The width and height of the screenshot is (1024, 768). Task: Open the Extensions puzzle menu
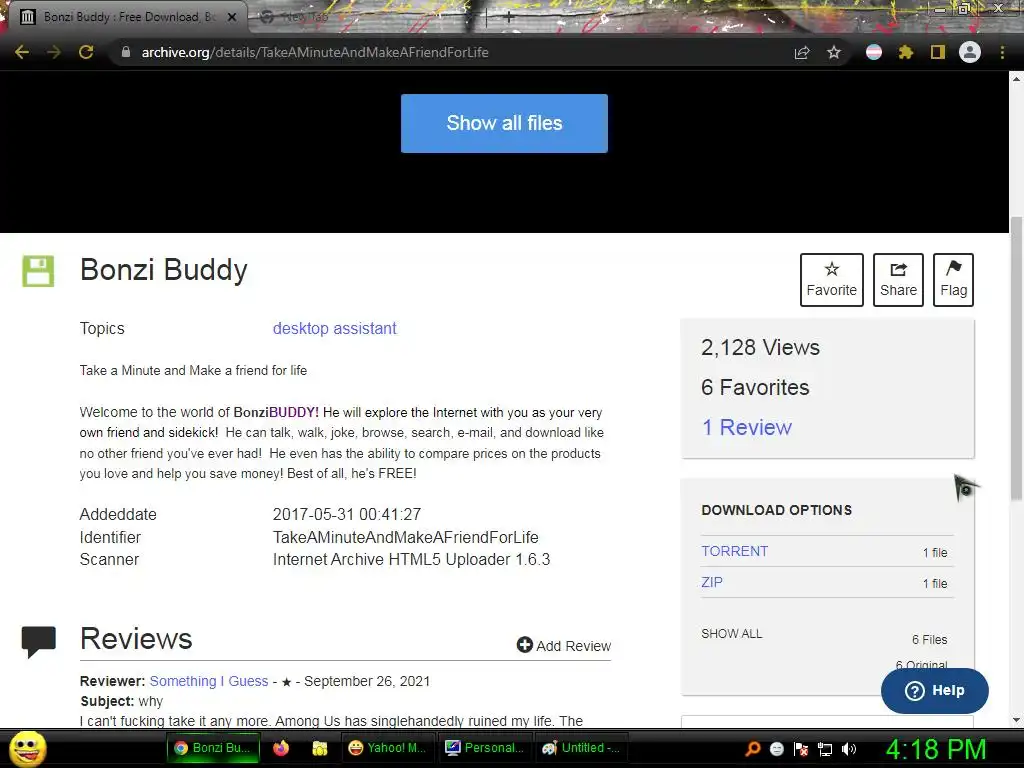click(x=906, y=52)
